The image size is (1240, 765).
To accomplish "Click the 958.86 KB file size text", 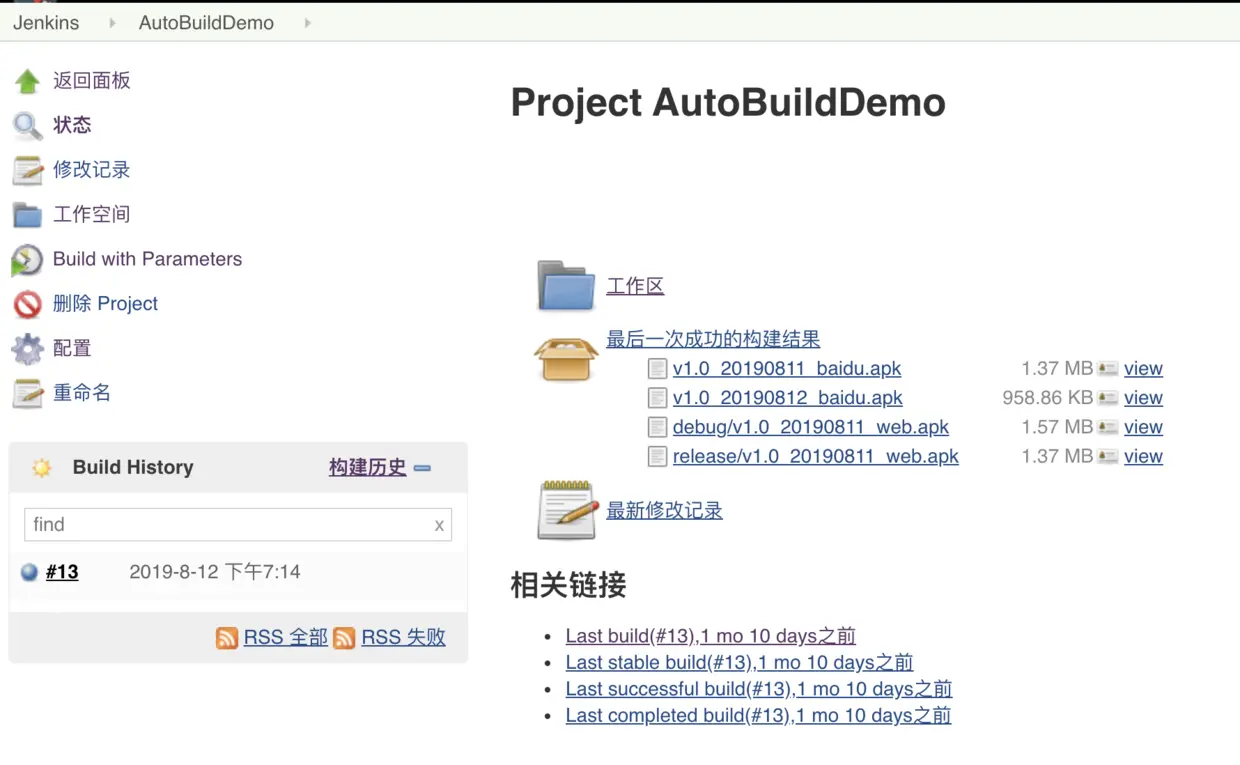I will coord(1047,398).
